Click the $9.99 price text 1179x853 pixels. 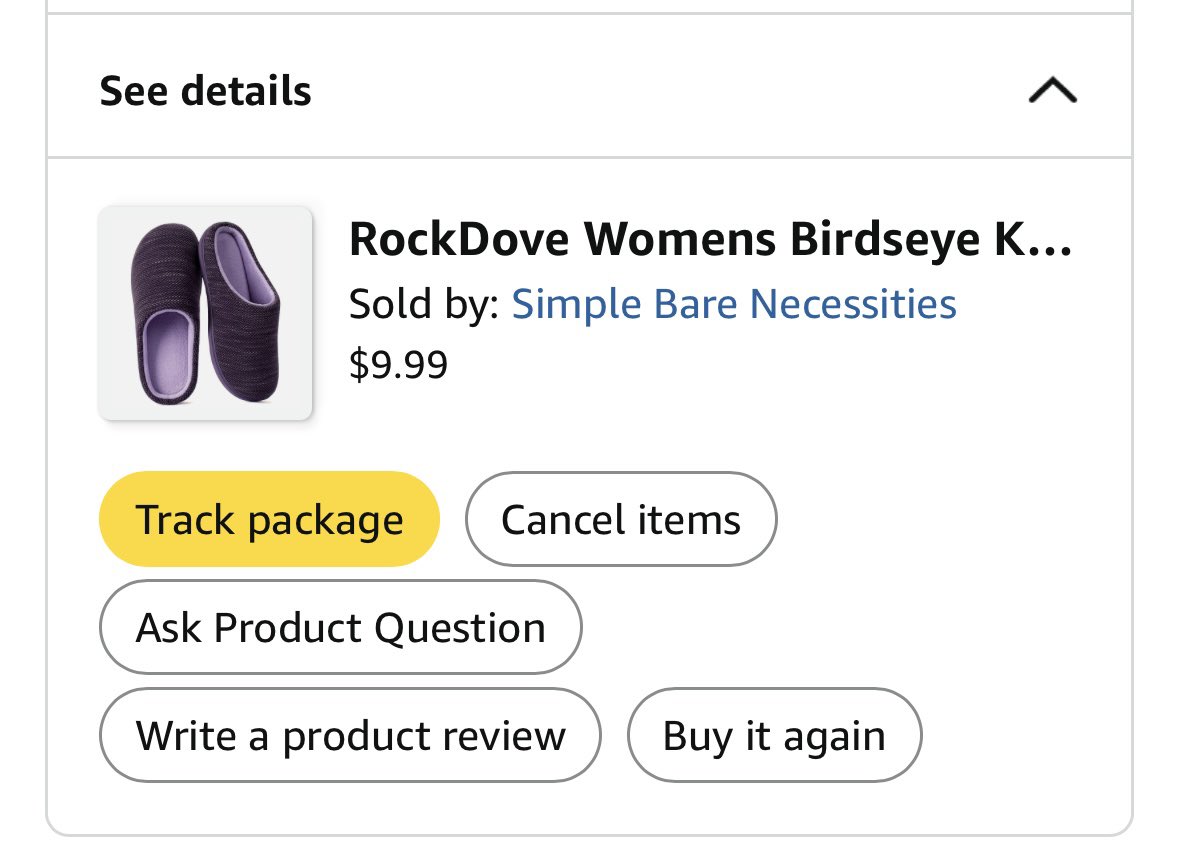(x=398, y=365)
